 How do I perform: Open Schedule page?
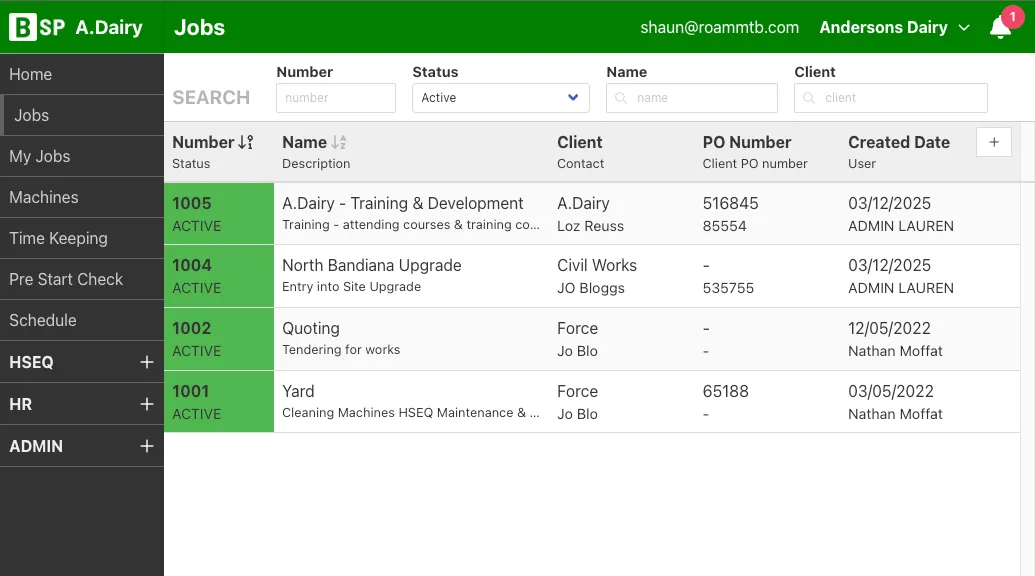click(x=82, y=319)
